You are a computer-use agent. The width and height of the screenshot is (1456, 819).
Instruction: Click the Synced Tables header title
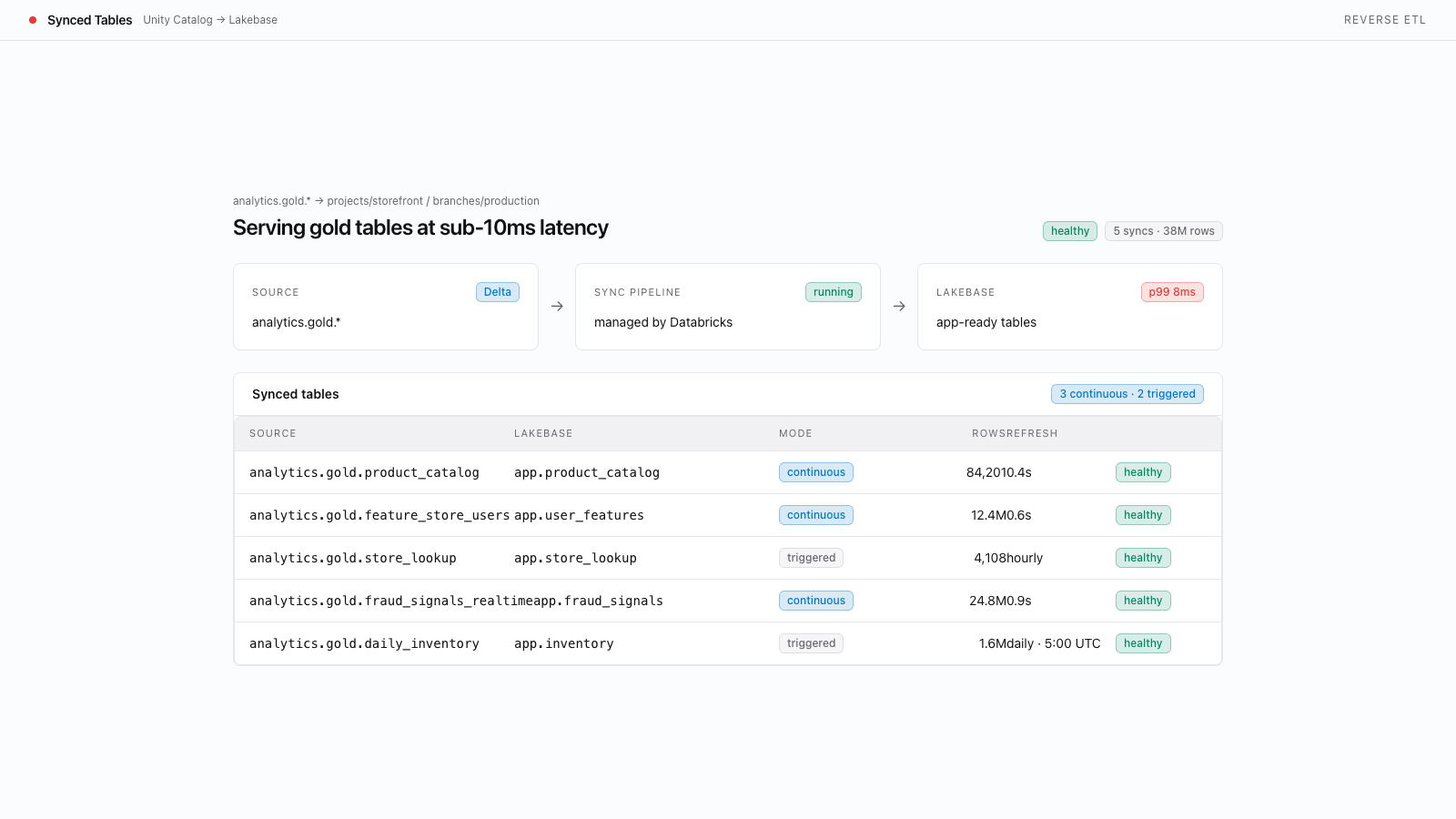tap(90, 20)
